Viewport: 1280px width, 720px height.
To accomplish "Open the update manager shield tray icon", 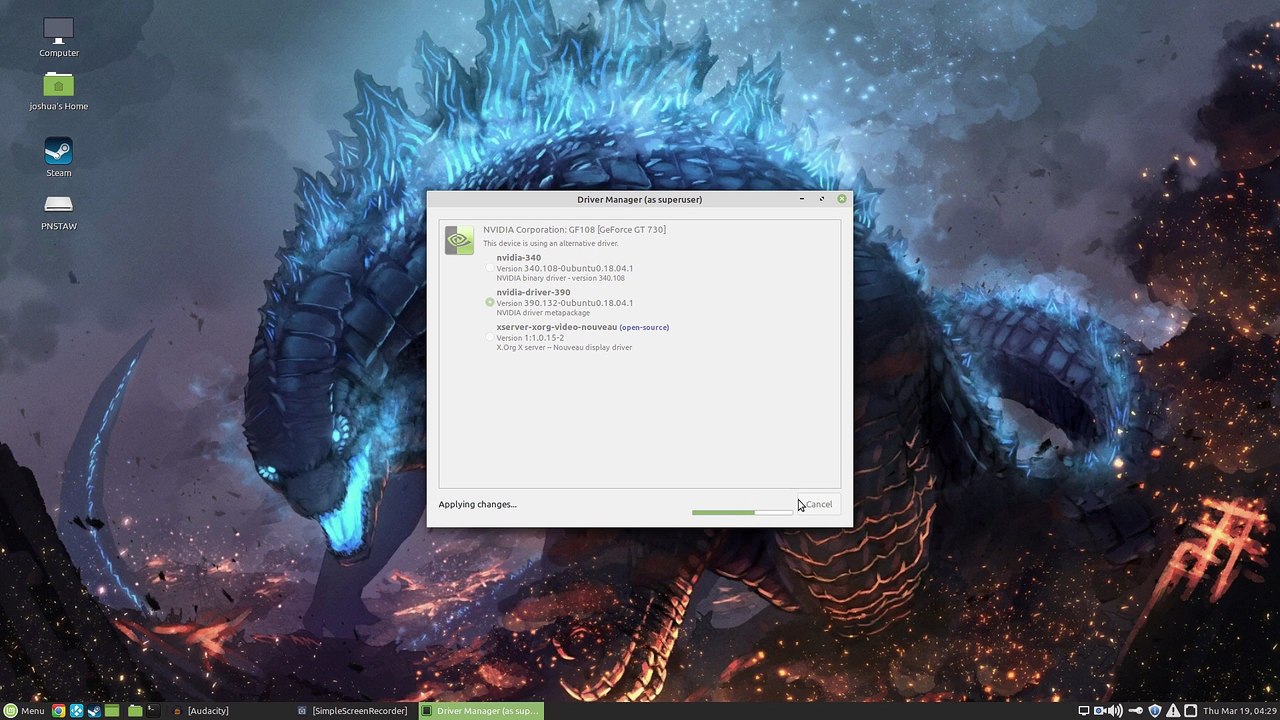I will [1155, 711].
